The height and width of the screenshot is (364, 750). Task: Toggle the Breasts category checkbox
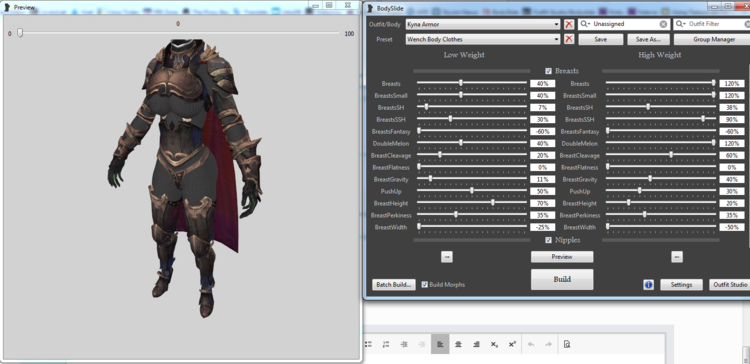click(x=549, y=71)
